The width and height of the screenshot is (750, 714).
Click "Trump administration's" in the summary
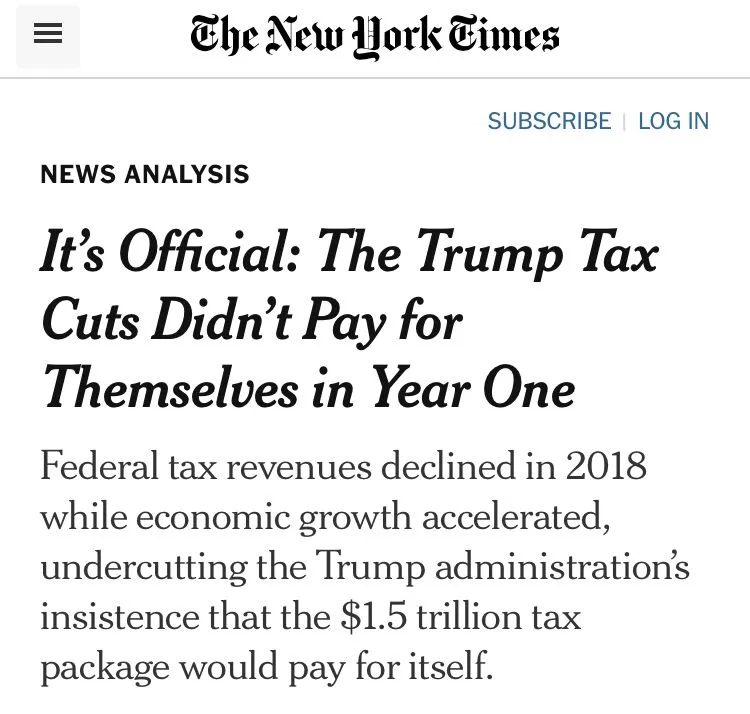click(502, 567)
